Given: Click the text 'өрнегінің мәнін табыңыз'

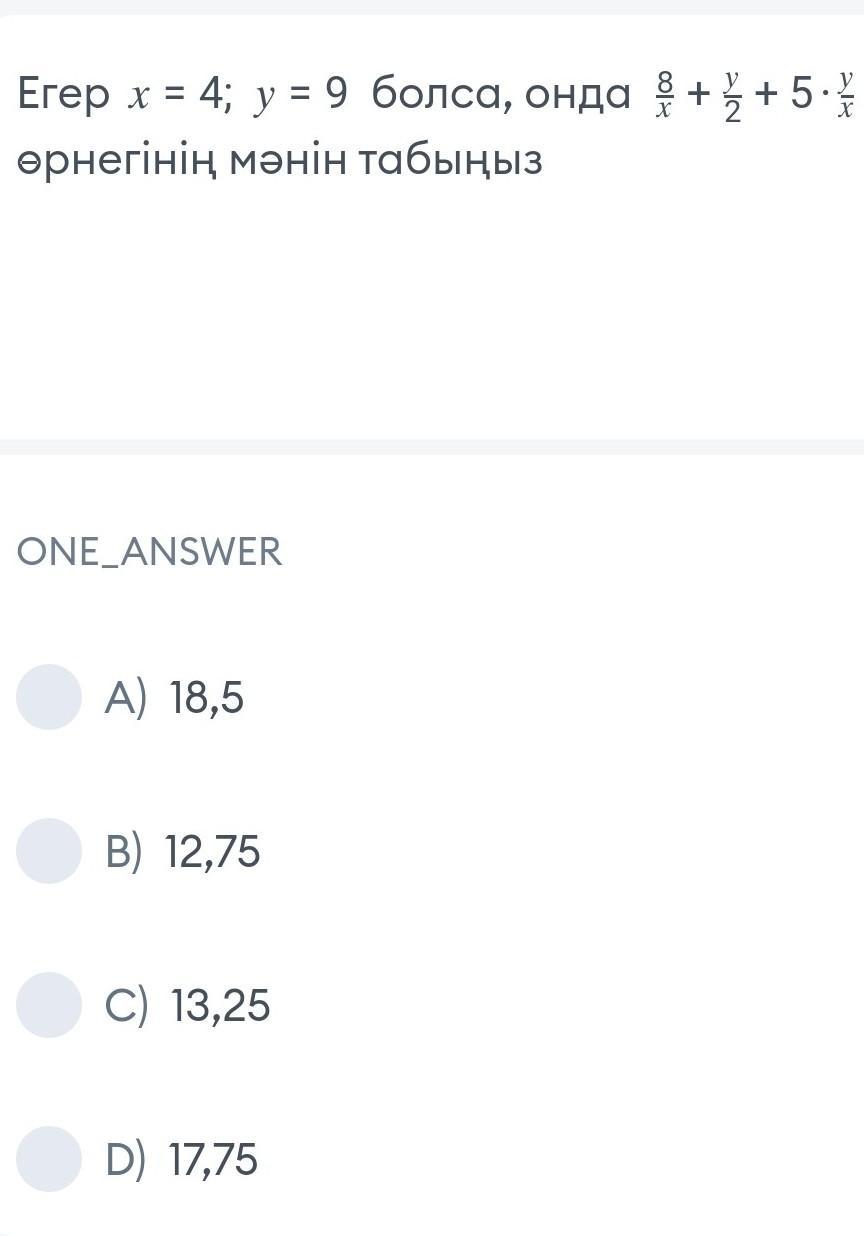Looking at the screenshot, I should 280,160.
